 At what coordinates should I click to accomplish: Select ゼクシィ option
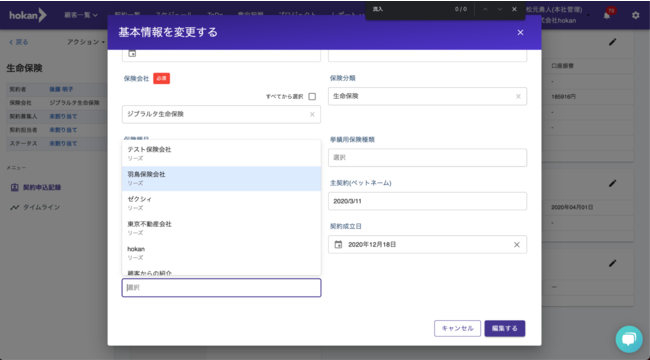coord(221,203)
